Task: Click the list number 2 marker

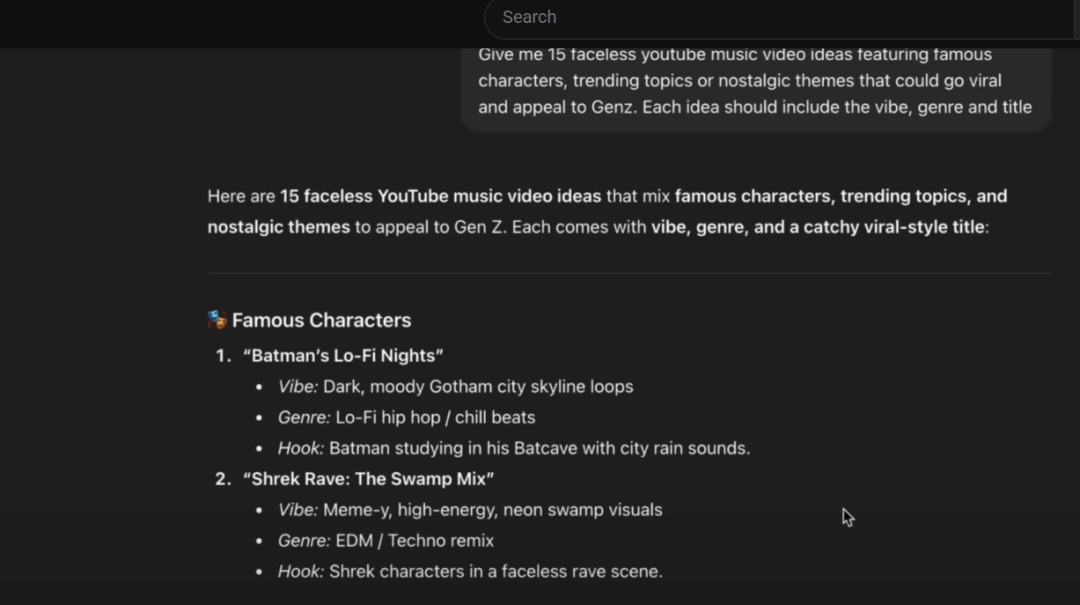Action: pos(223,478)
